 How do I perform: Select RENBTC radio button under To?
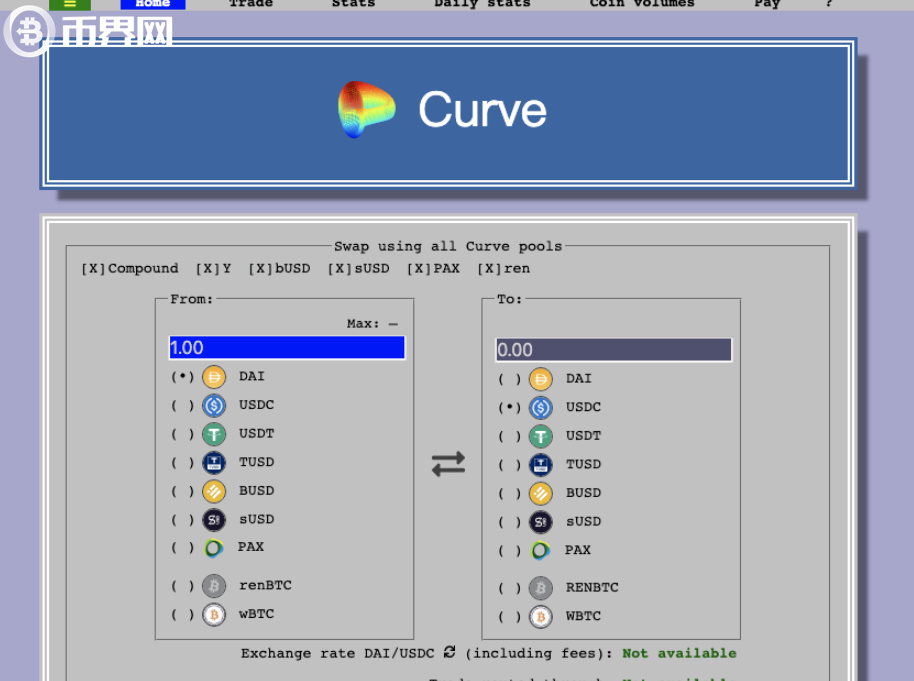pyautogui.click(x=509, y=588)
